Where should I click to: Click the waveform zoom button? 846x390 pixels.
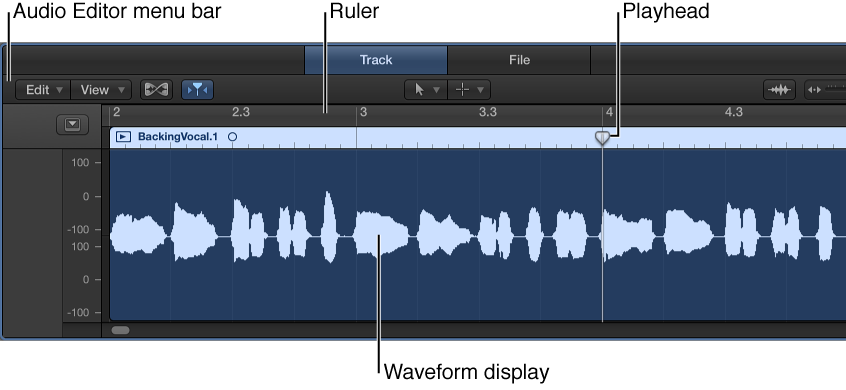click(779, 90)
